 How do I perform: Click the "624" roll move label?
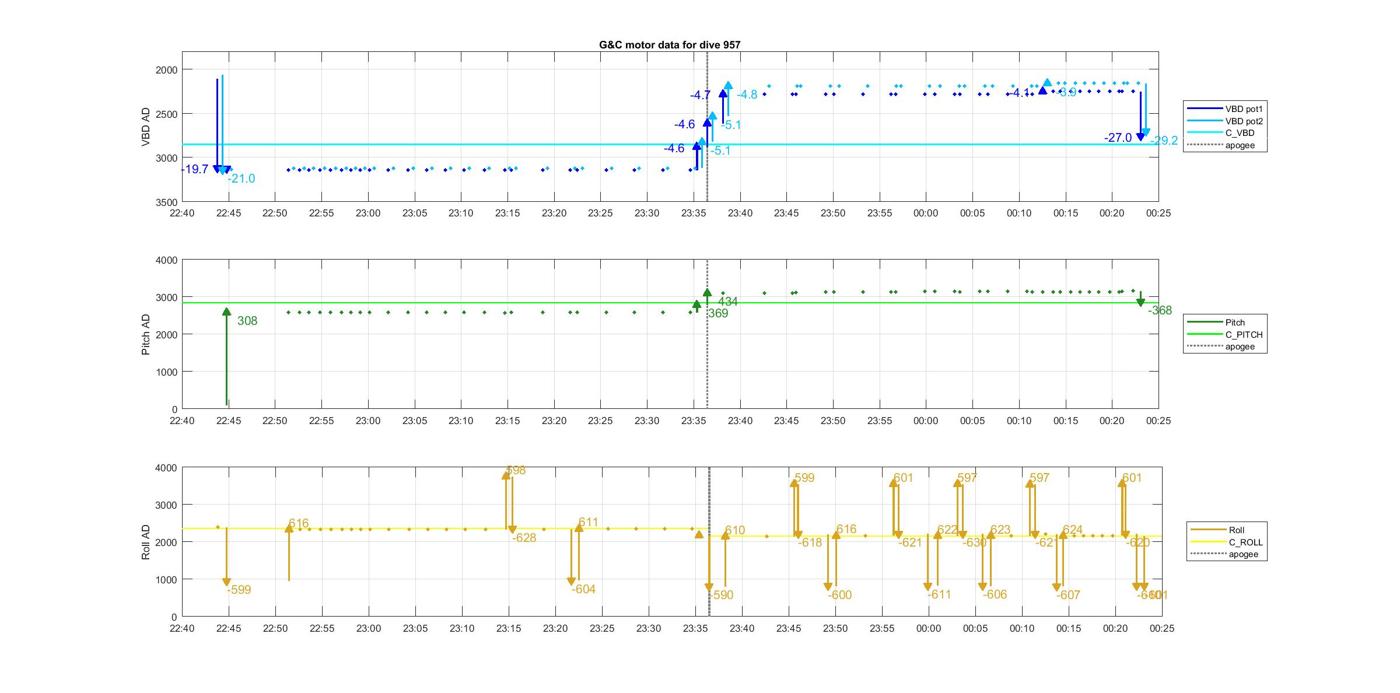pos(1072,530)
